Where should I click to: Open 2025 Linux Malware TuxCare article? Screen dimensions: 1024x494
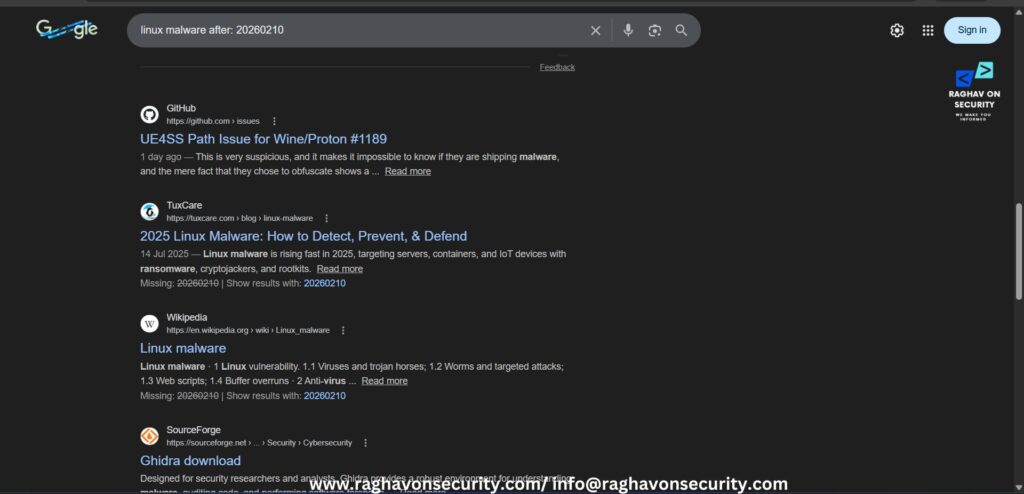point(303,236)
